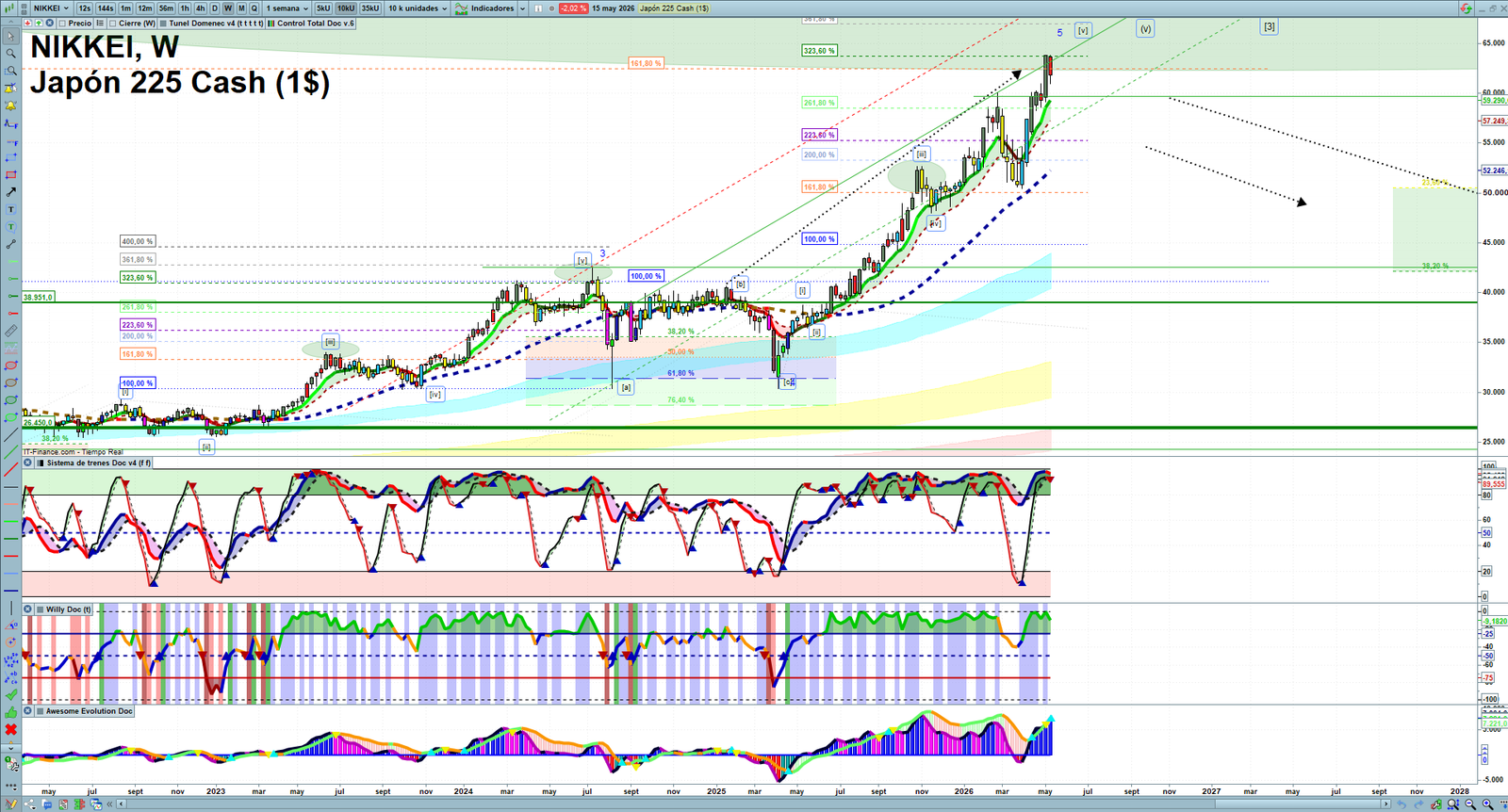Click the pencil icon in bottom-left toolbar
The image size is (1508, 812).
10,804
